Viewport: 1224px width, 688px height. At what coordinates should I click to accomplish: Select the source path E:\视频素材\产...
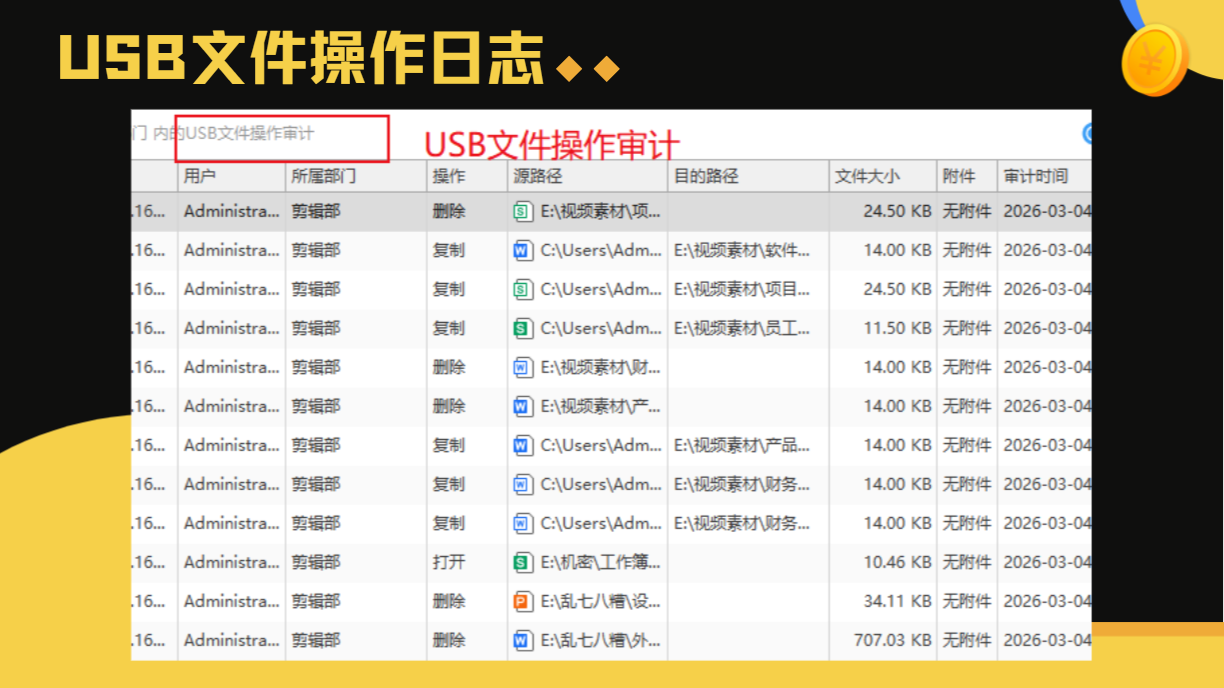[601, 406]
